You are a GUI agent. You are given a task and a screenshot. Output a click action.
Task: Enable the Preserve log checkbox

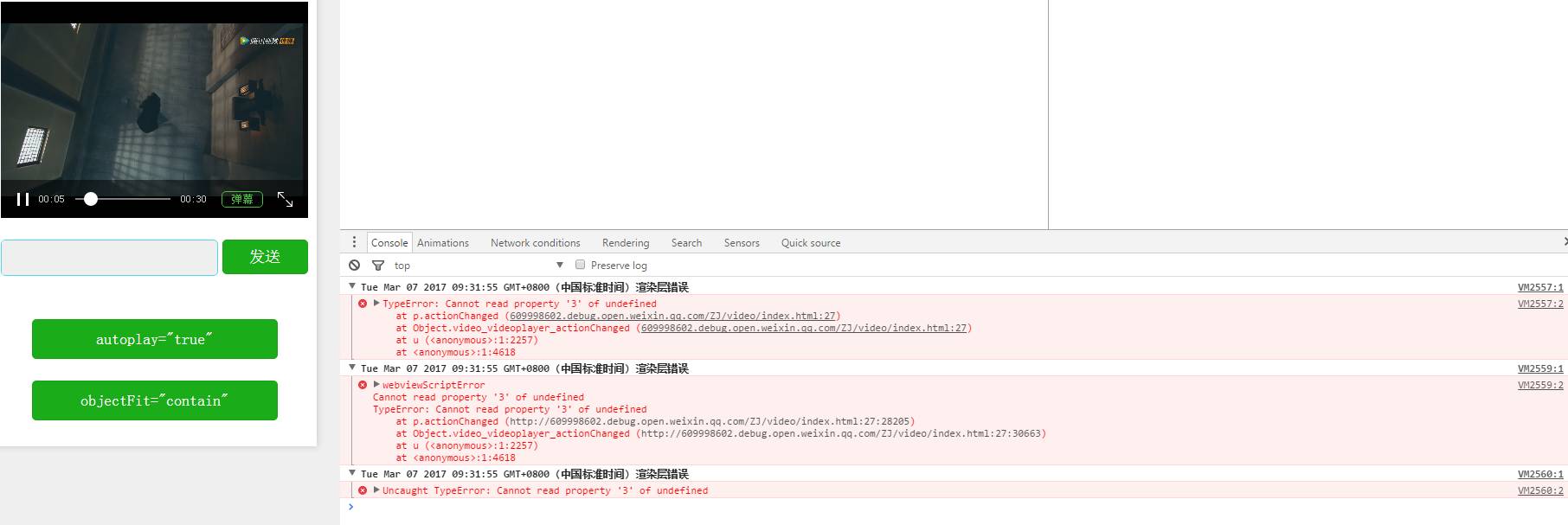[x=581, y=265]
